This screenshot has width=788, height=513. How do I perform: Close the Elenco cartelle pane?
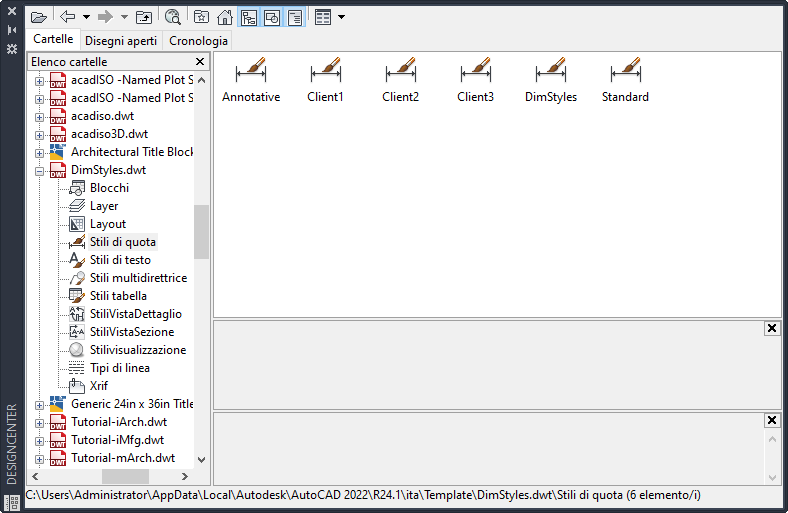[200, 61]
